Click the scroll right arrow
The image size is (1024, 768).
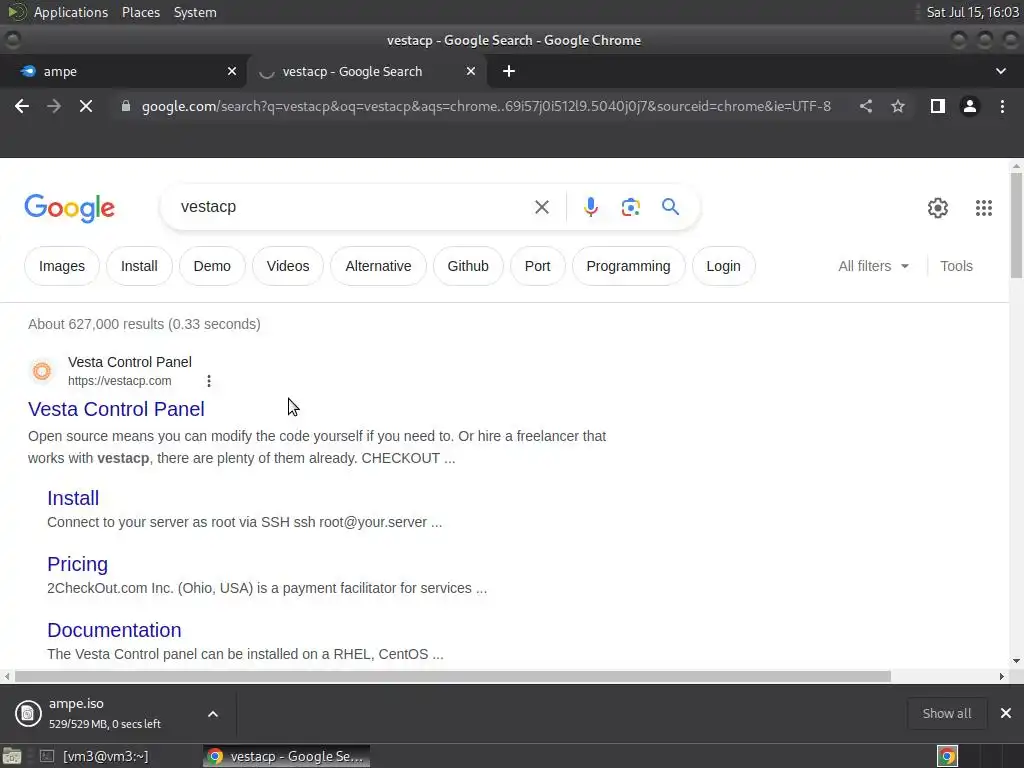click(1002, 677)
